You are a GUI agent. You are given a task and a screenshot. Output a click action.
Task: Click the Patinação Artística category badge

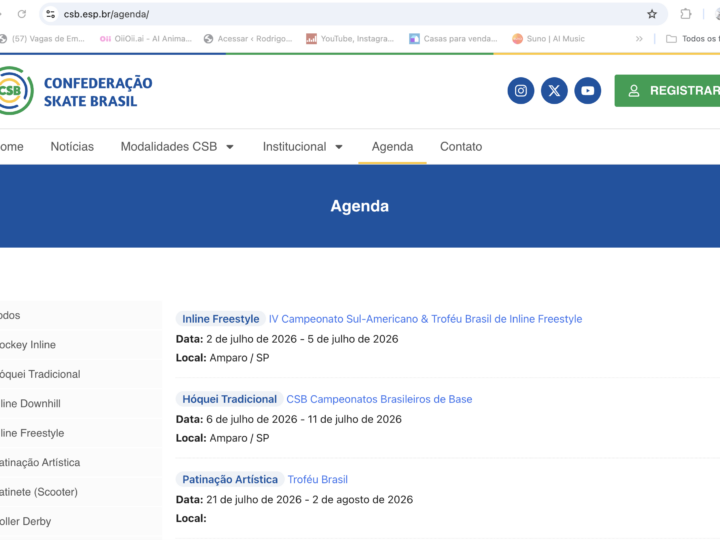coord(230,479)
